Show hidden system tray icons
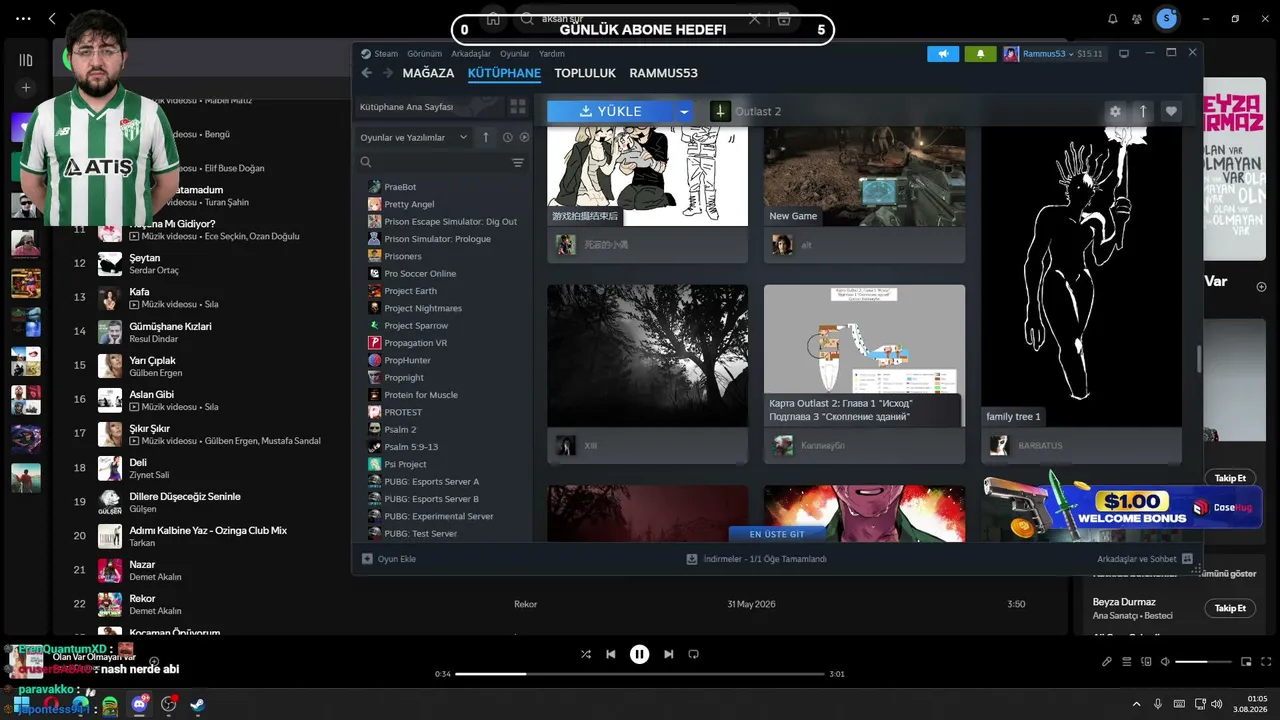Viewport: 1280px width, 720px height. (x=1136, y=704)
